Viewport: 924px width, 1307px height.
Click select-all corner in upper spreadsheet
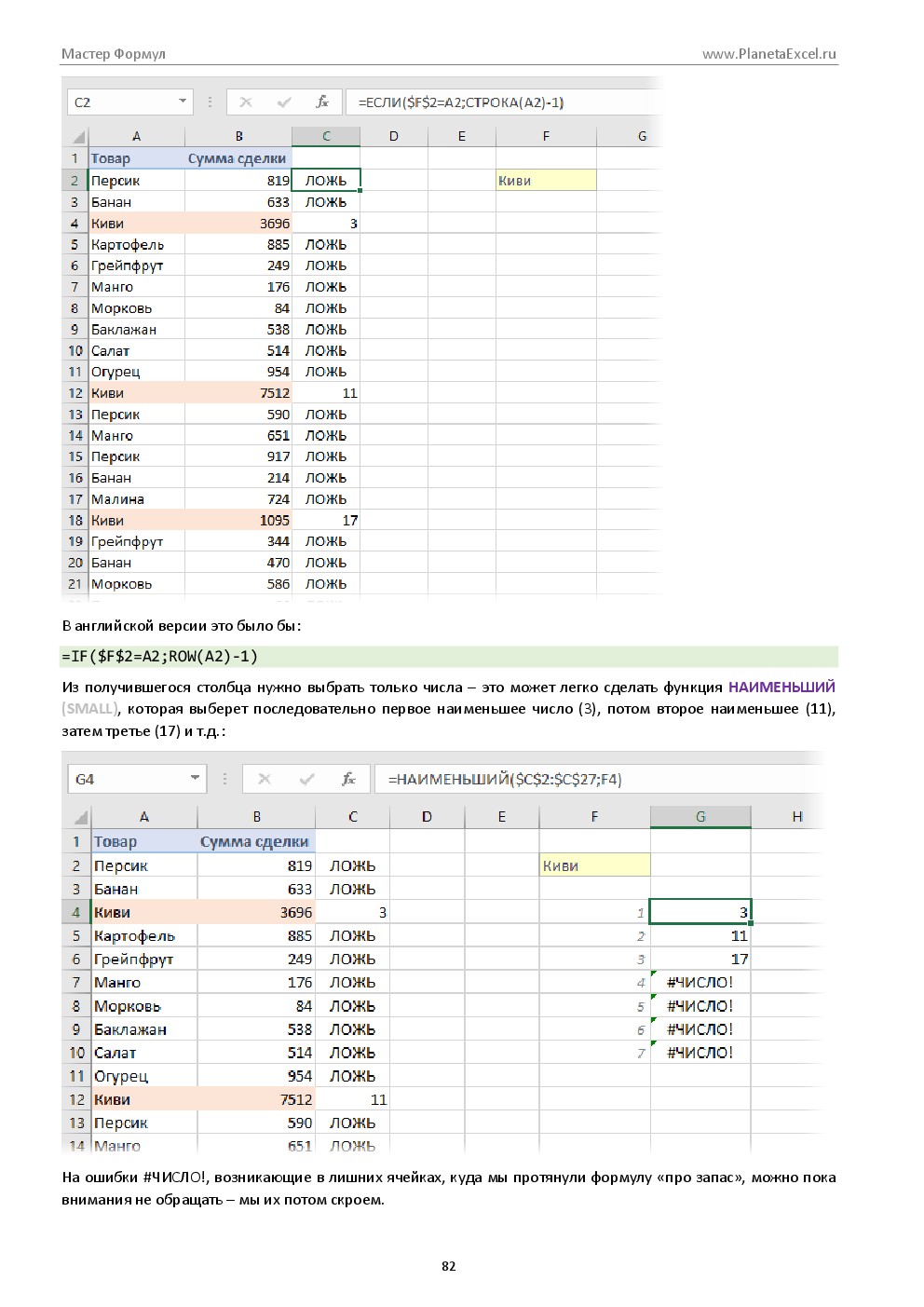click(76, 136)
